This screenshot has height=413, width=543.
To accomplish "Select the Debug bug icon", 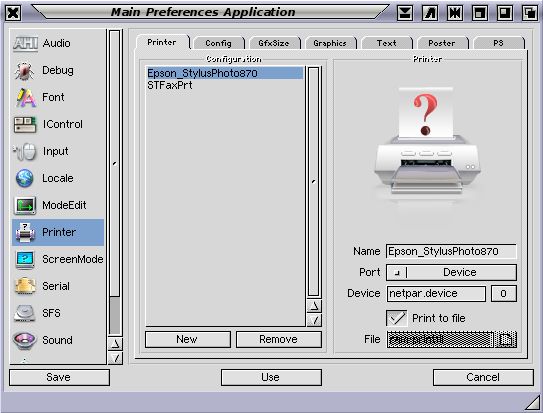I will (x=25, y=71).
